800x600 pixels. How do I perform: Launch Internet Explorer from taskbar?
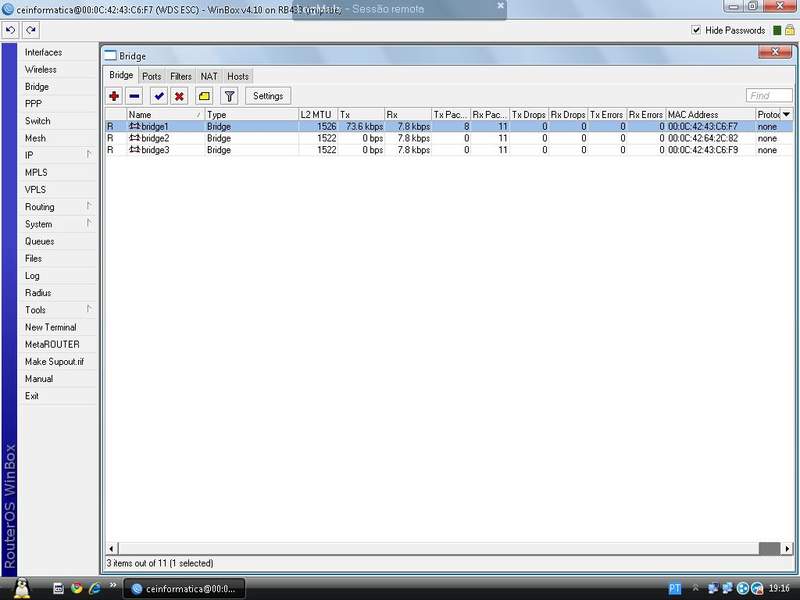click(95, 588)
